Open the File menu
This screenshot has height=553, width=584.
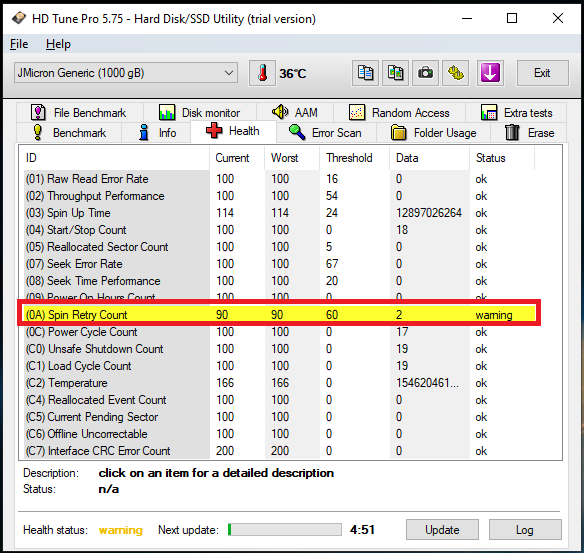pyautogui.click(x=19, y=44)
